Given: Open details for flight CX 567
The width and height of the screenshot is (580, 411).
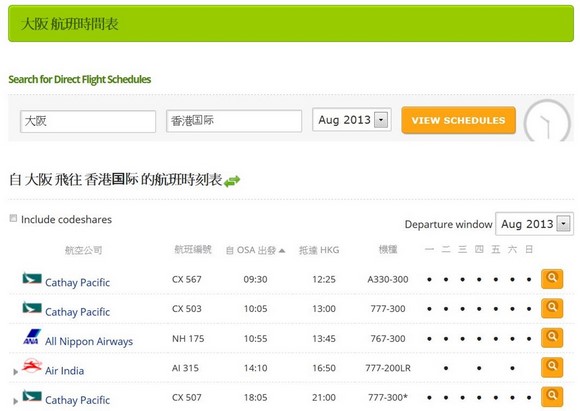Looking at the screenshot, I should [x=552, y=279].
